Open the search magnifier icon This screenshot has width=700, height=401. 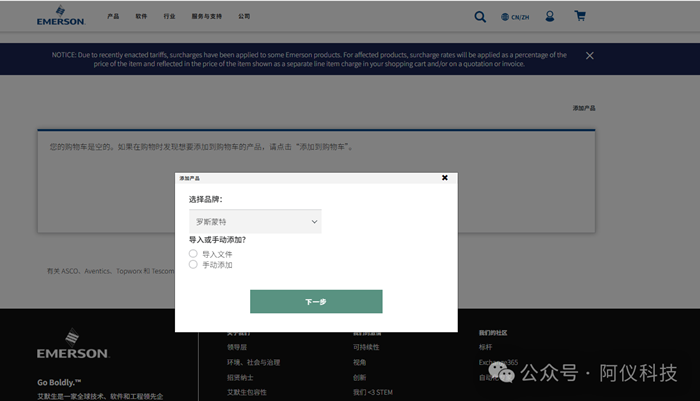(x=480, y=17)
